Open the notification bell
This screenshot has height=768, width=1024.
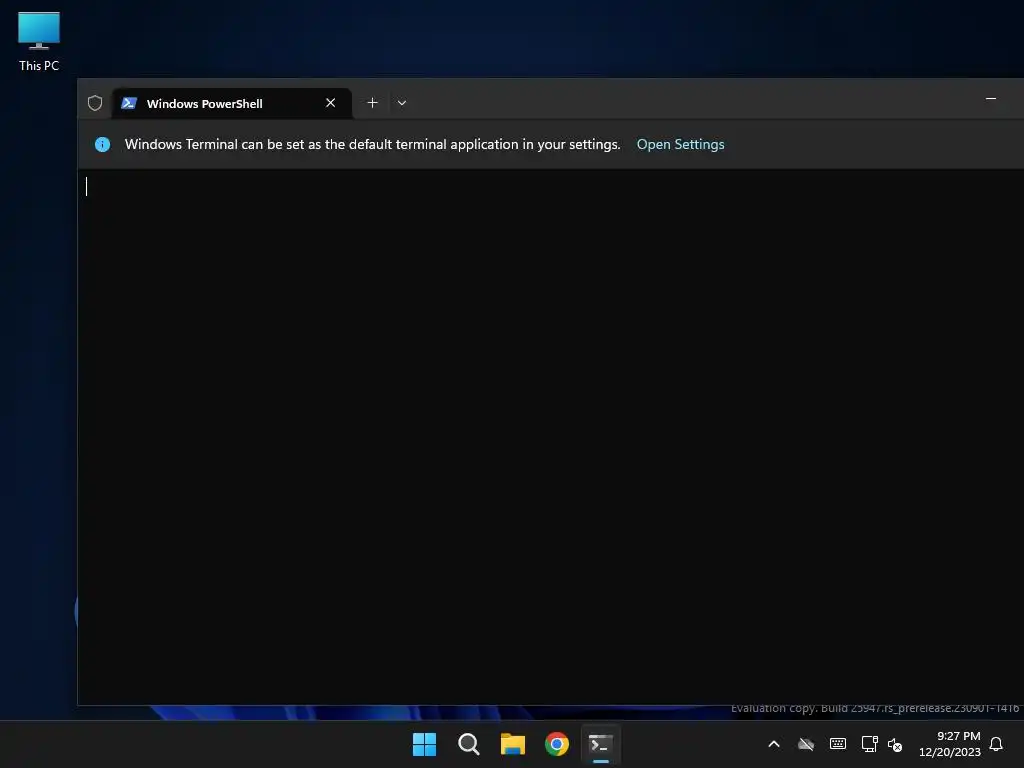coord(997,744)
